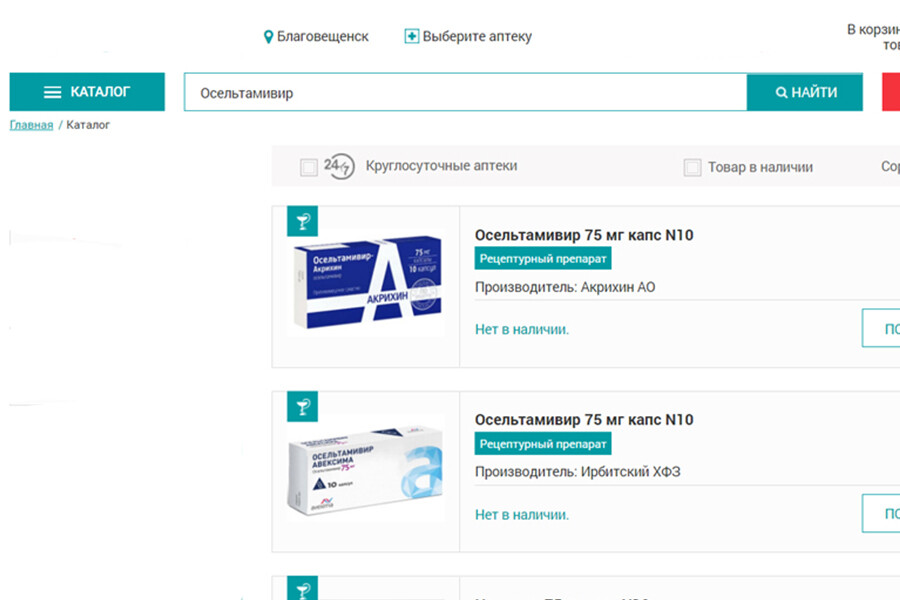The image size is (900, 600).
Task: Click the goblet badge on the third product card
Action: [x=302, y=589]
